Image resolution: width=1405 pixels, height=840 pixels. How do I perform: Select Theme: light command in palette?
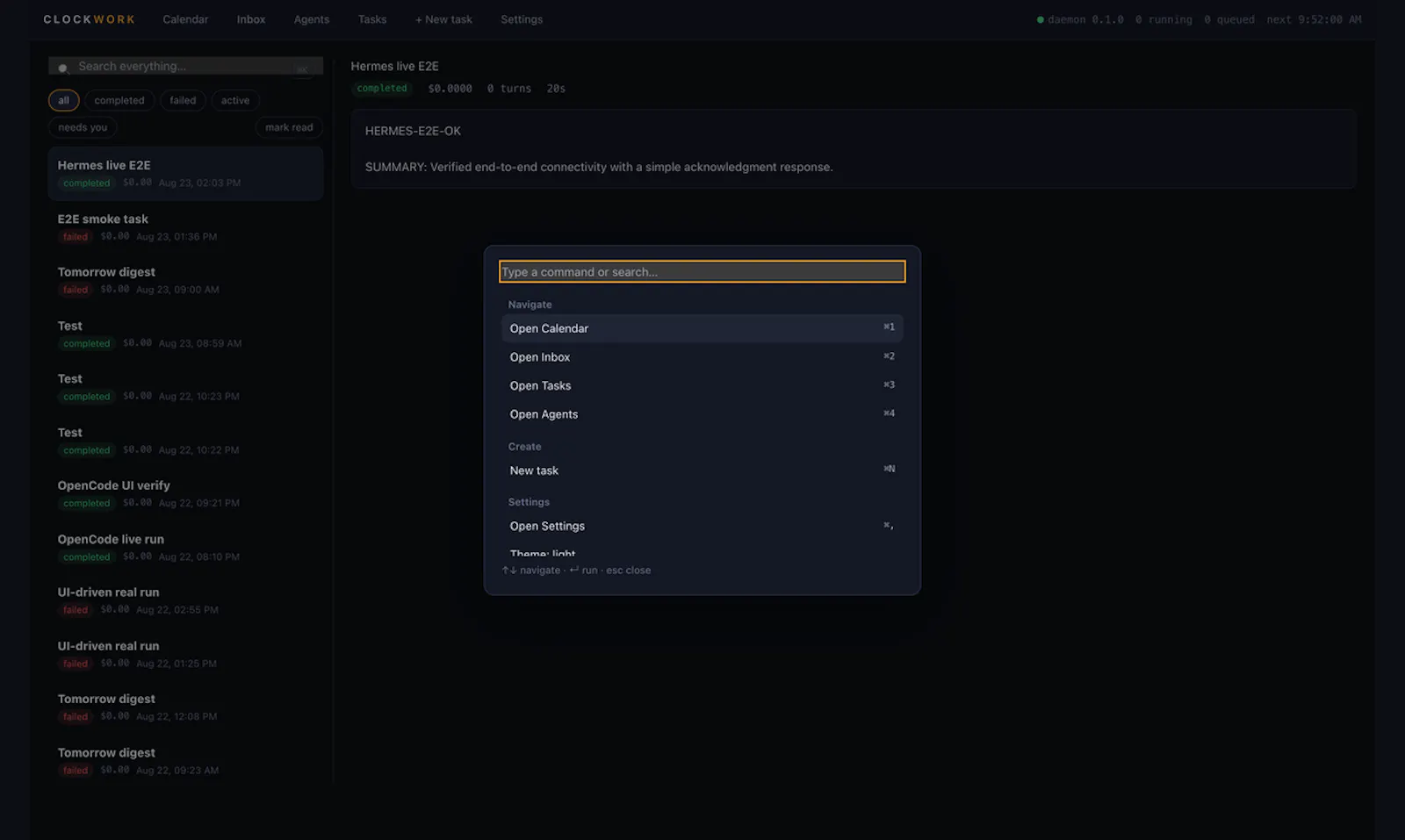tap(702, 550)
